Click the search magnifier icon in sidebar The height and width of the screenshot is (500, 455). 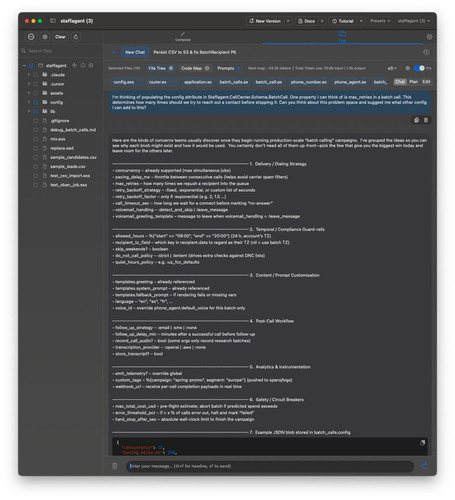click(24, 51)
